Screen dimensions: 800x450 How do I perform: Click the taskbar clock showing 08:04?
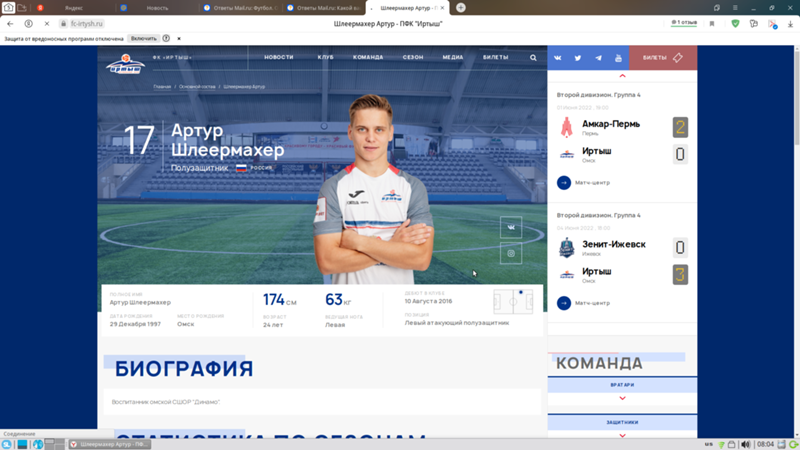(765, 444)
